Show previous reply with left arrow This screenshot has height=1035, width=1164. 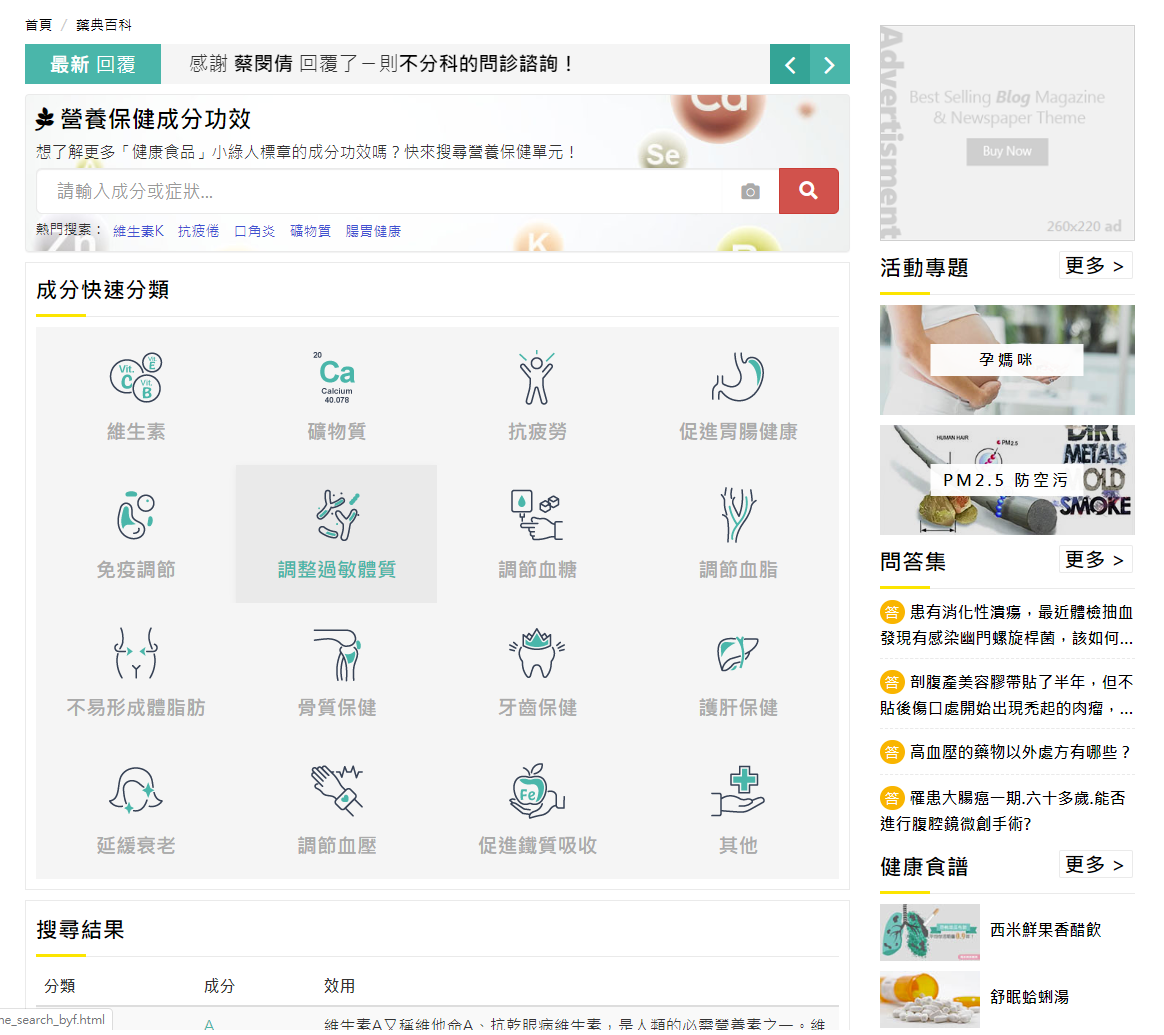pos(790,65)
